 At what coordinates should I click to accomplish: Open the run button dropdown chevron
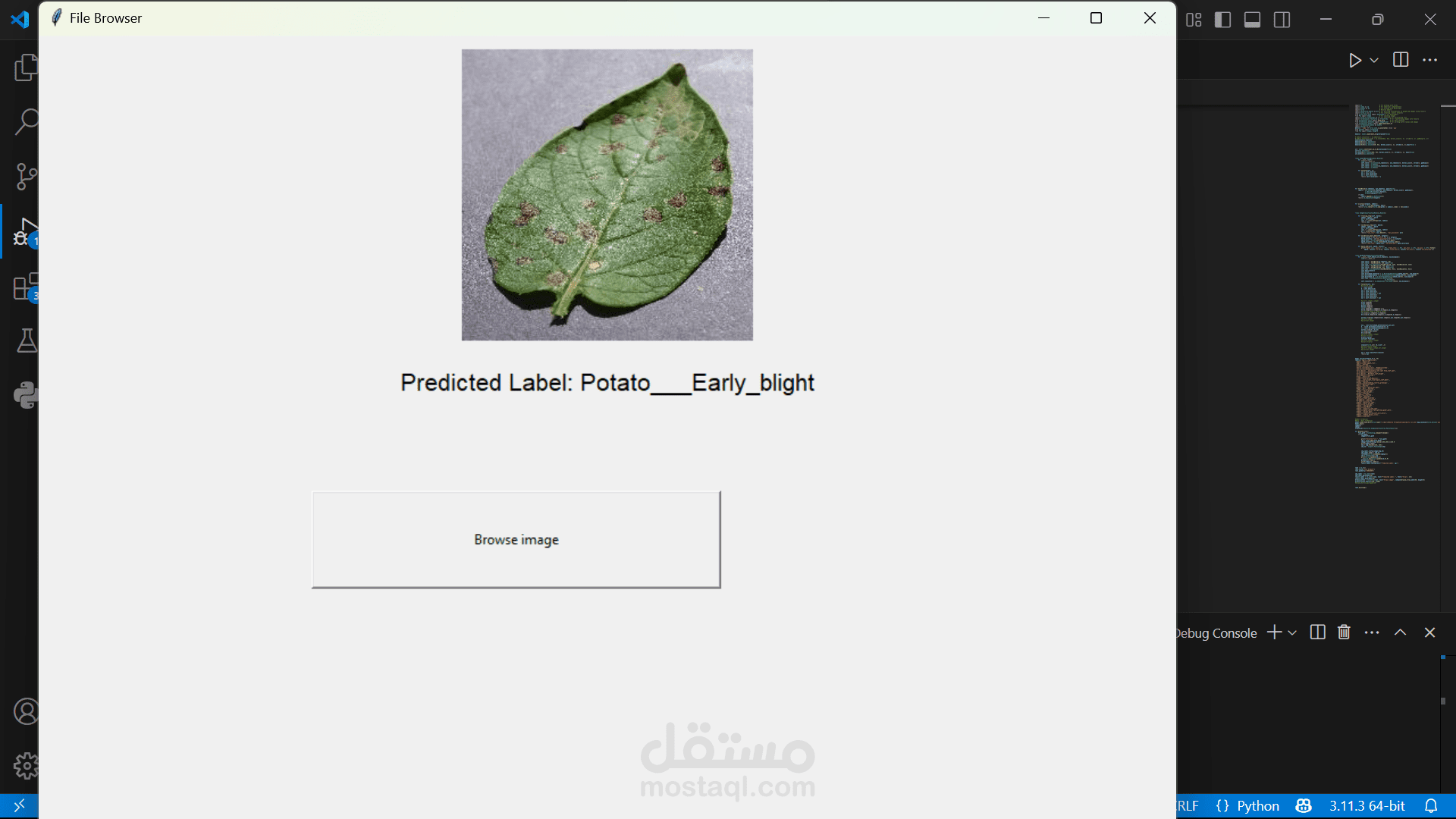(1375, 60)
